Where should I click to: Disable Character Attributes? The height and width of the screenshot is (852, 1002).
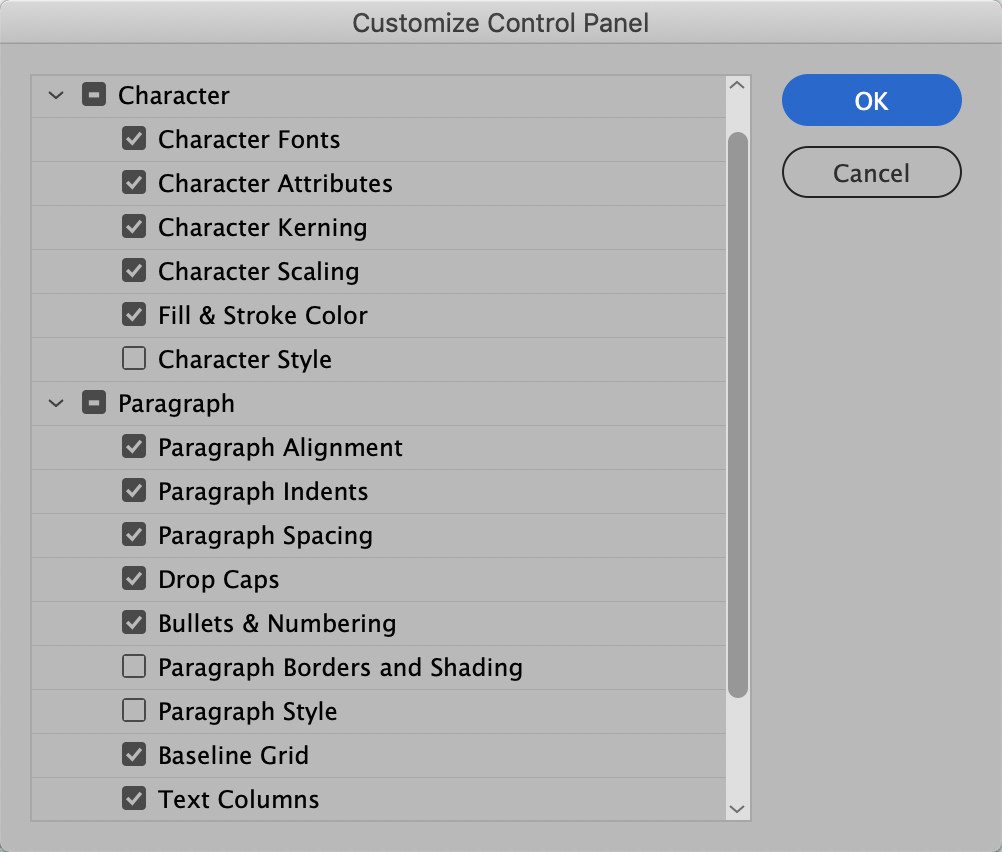(134, 183)
